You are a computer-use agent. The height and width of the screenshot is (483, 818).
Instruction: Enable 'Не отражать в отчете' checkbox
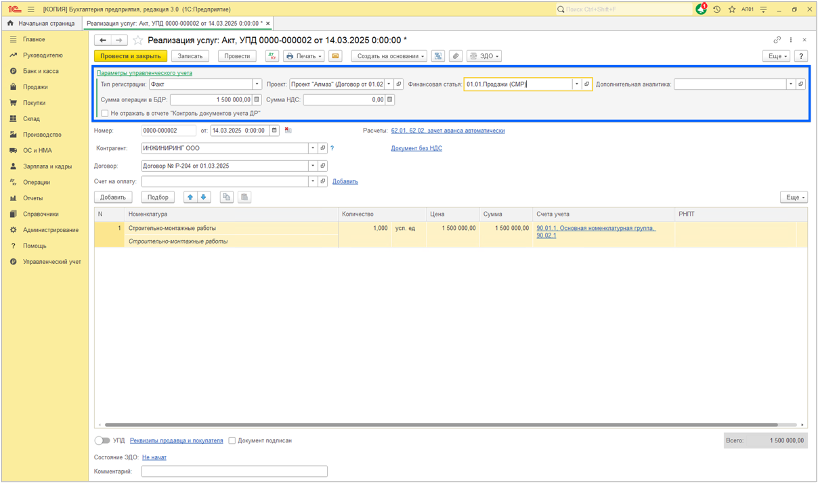[104, 113]
